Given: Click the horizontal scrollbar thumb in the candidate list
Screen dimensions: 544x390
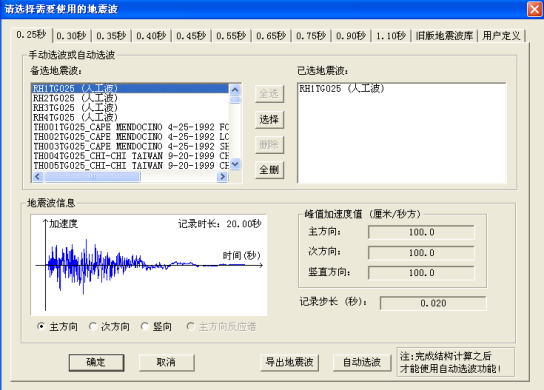Looking at the screenshot, I should point(92,177).
